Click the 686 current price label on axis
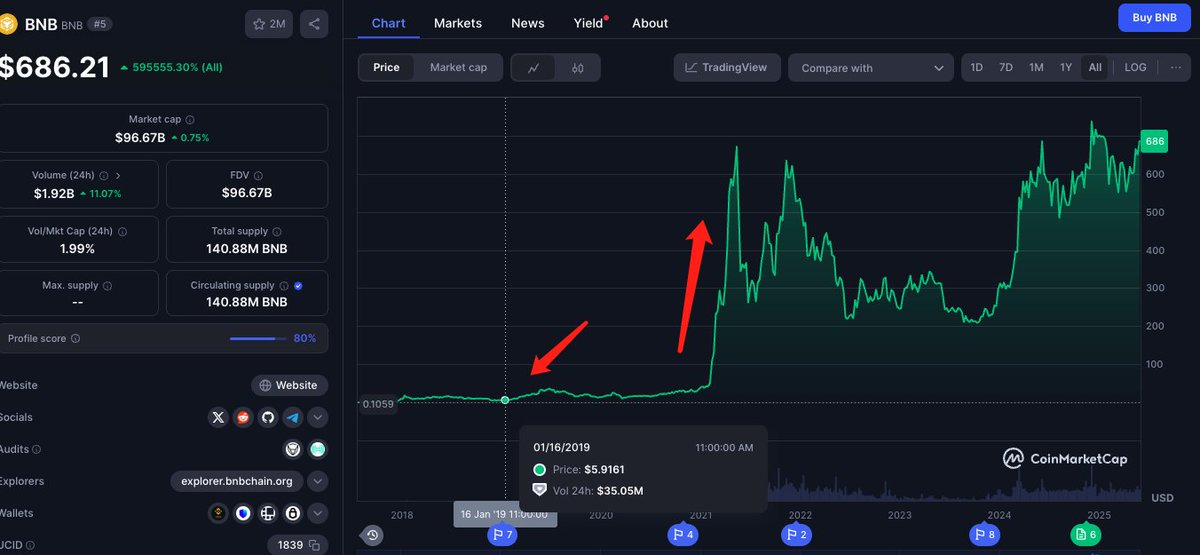The image size is (1200, 555). [x=1154, y=142]
